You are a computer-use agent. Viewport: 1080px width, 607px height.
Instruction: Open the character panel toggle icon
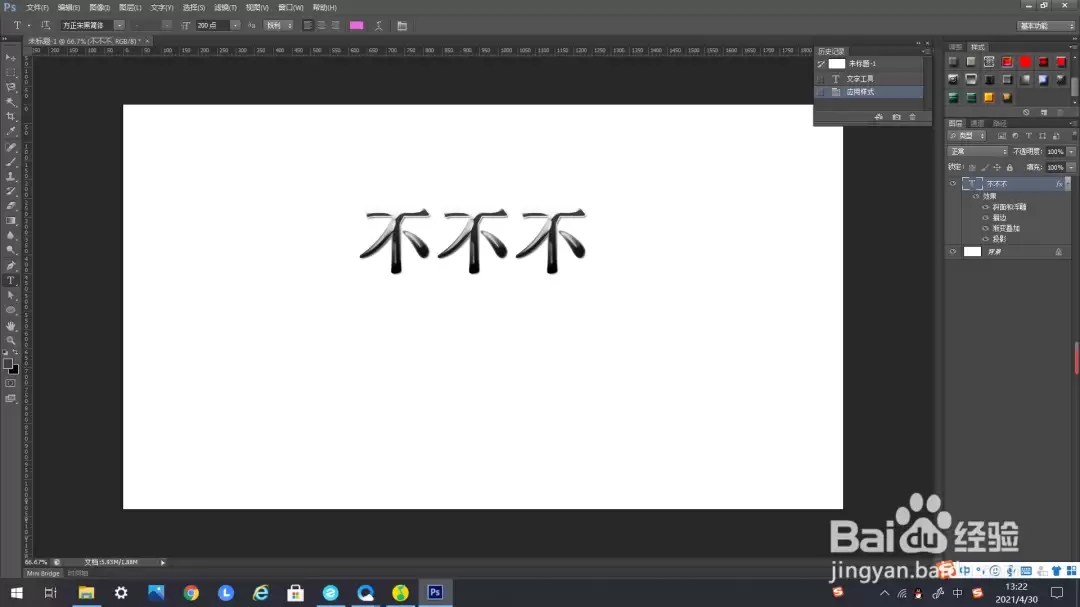click(402, 25)
